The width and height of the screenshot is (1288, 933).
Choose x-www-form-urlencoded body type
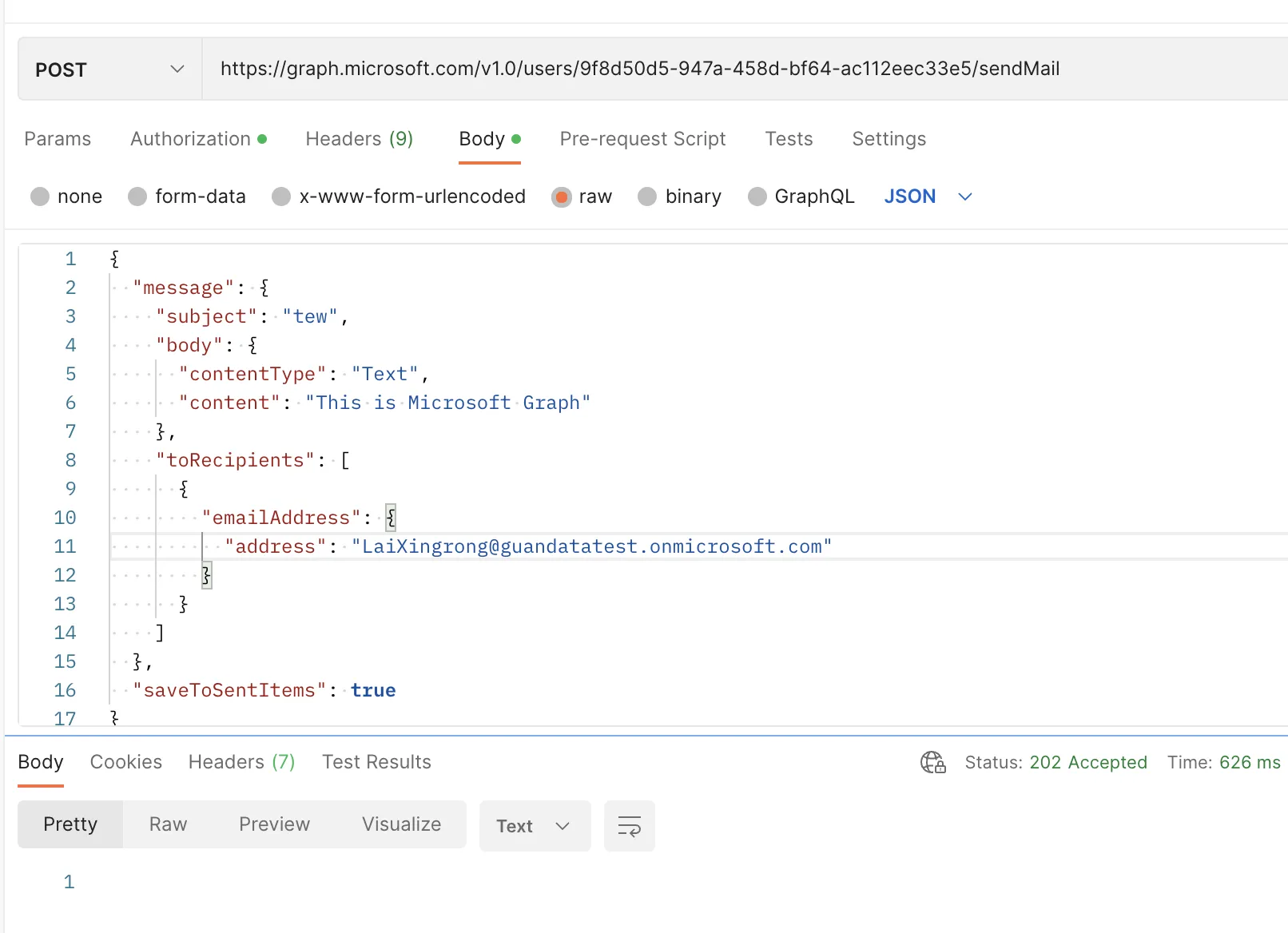[x=281, y=197]
